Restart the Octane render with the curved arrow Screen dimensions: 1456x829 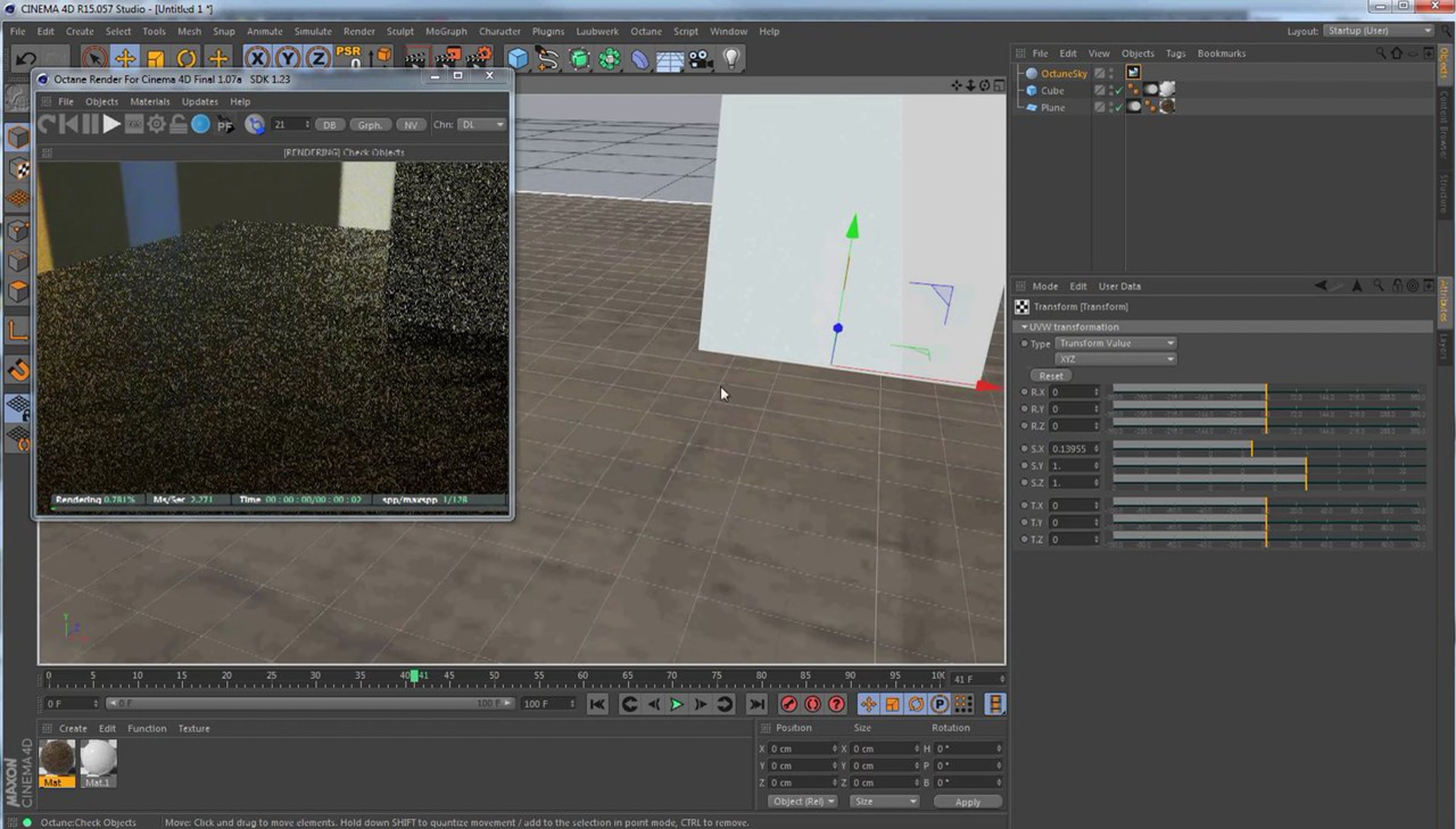(x=46, y=124)
